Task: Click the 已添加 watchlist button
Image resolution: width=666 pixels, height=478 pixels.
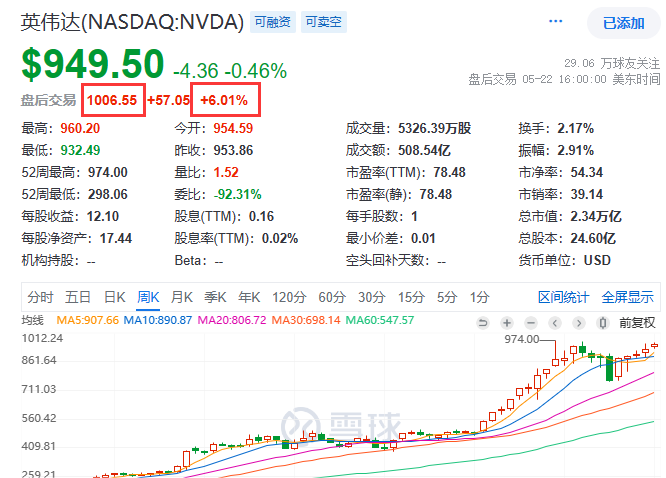Action: click(x=624, y=23)
